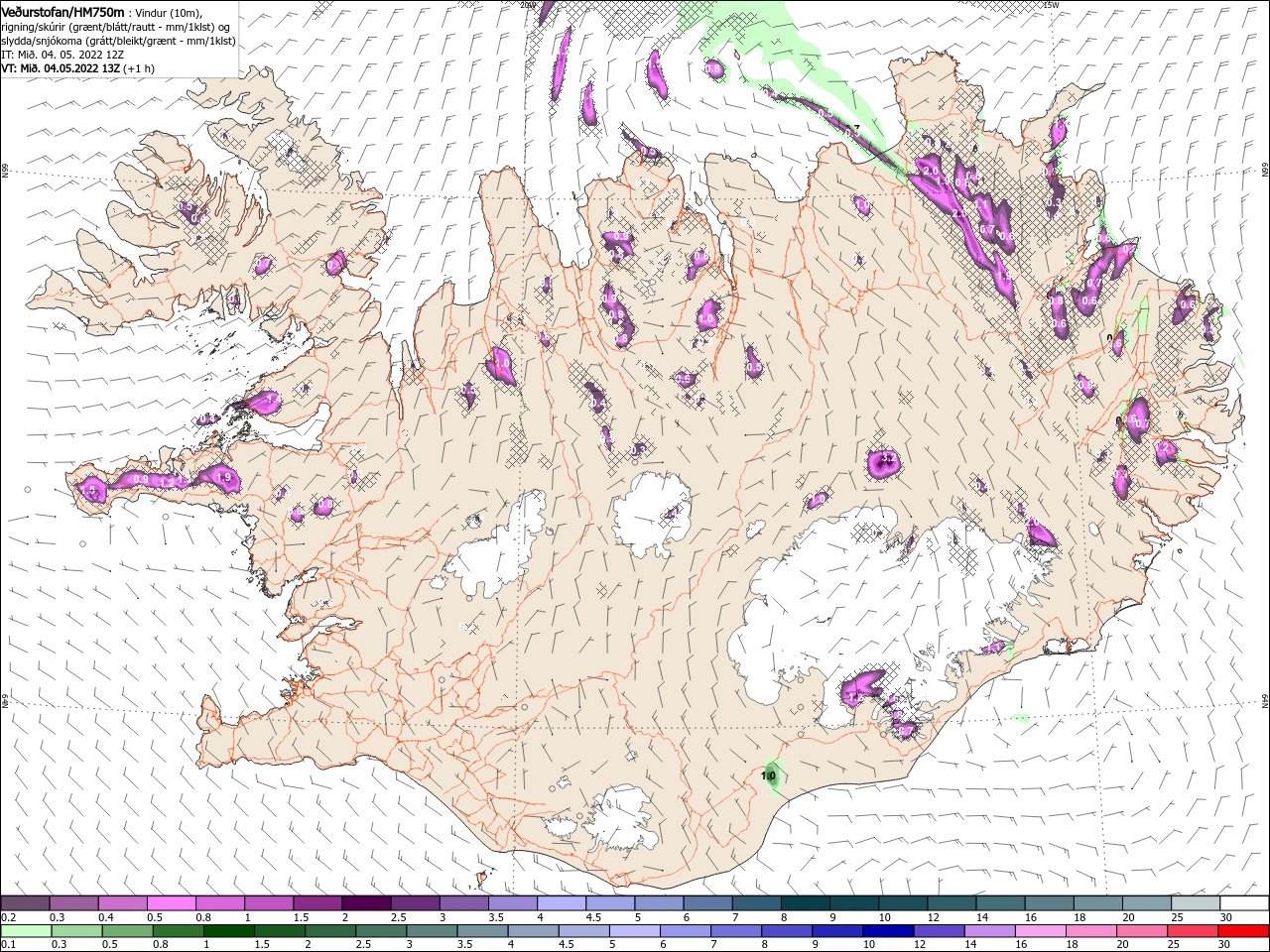Click the '0.1' label of the bottom legend row

[x=9, y=945]
